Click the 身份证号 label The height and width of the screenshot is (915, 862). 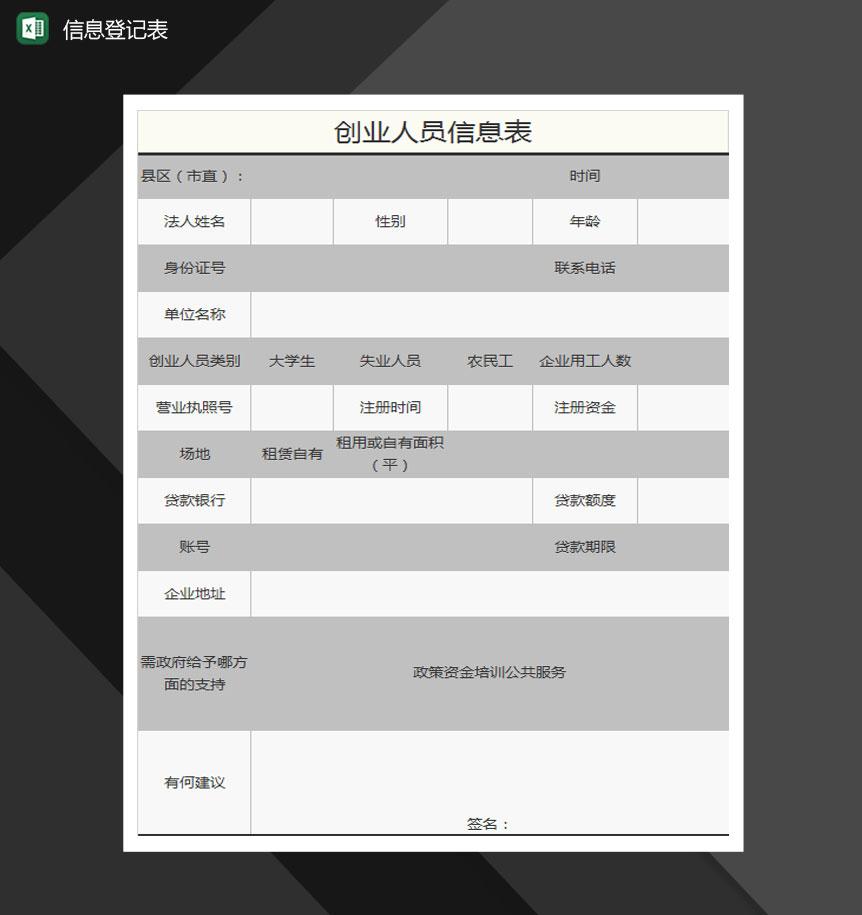pos(192,268)
